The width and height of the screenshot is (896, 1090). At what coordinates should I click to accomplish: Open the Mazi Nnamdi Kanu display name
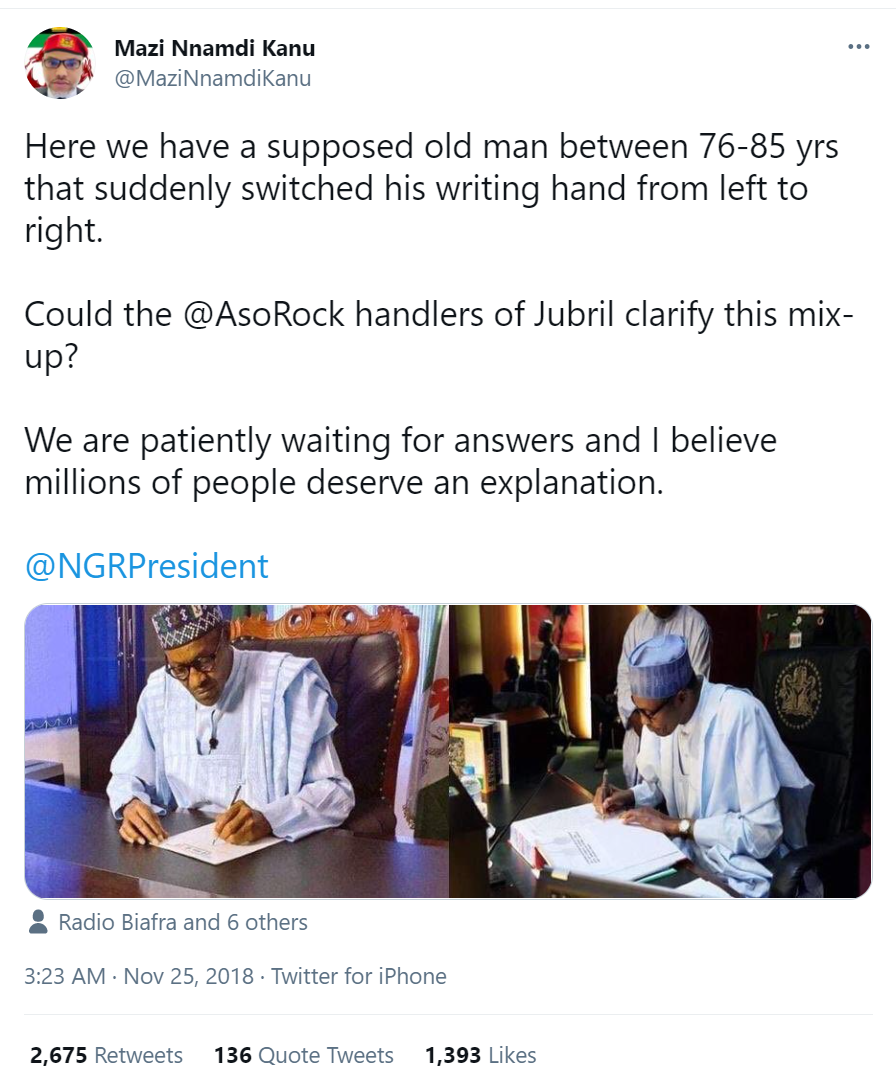(x=215, y=48)
